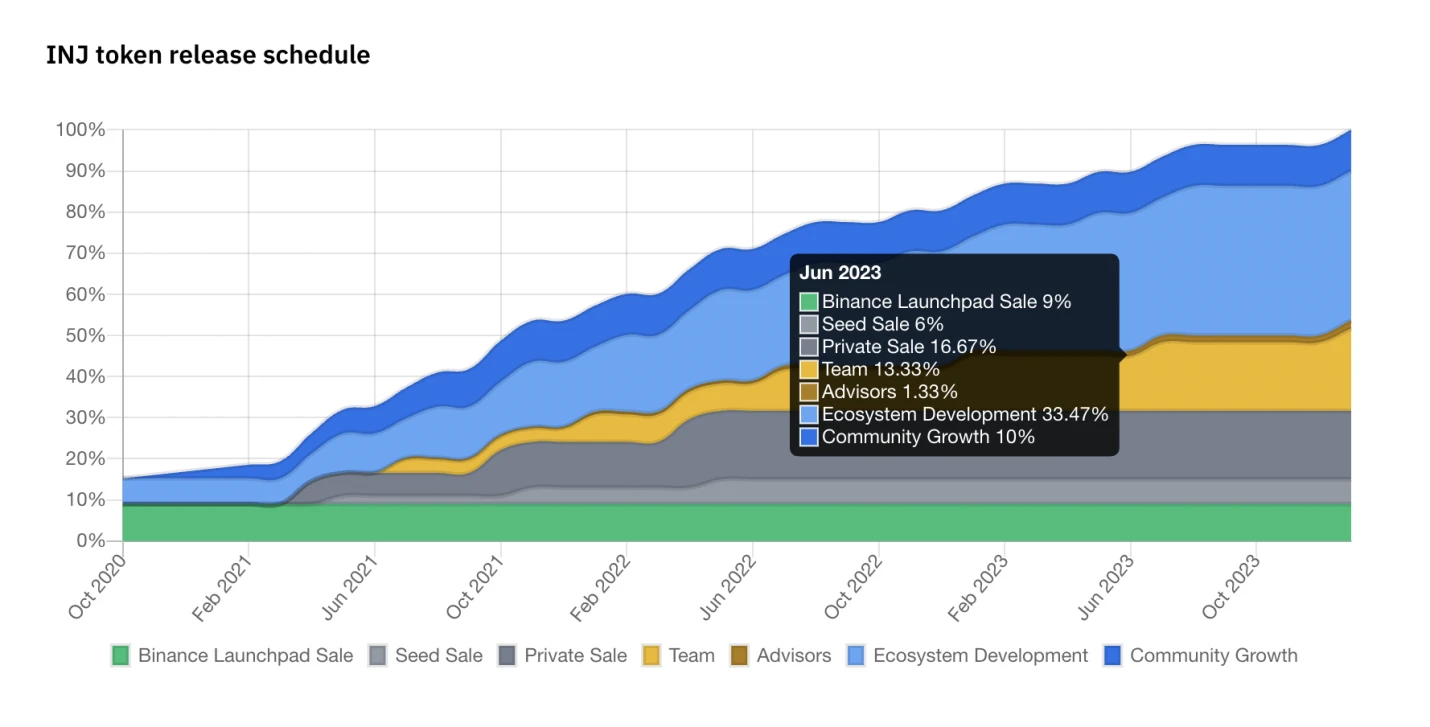This screenshot has height=727, width=1430.
Task: Click the Jun 2023 tooltip title
Action: (840, 273)
